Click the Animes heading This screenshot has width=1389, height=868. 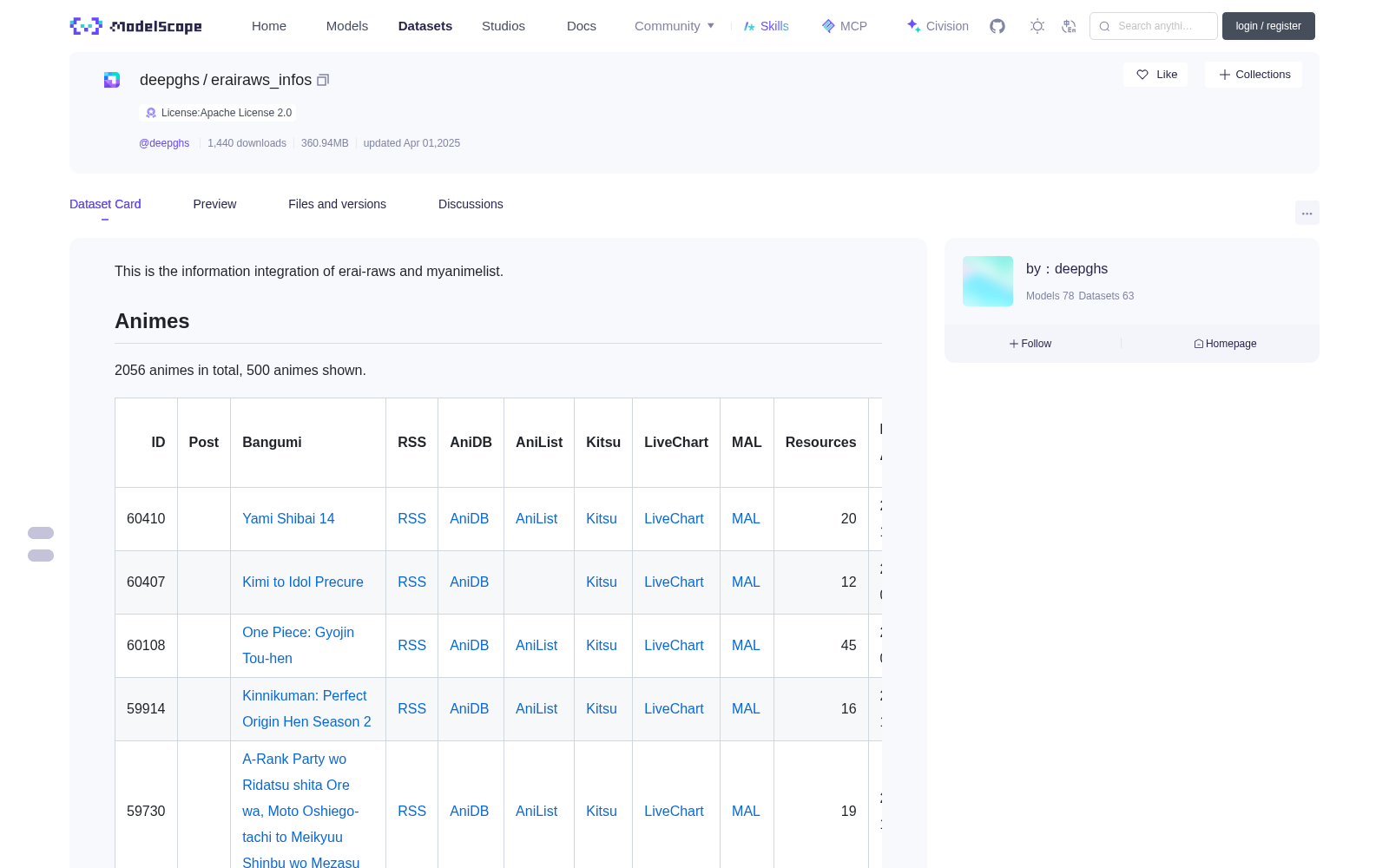[152, 321]
